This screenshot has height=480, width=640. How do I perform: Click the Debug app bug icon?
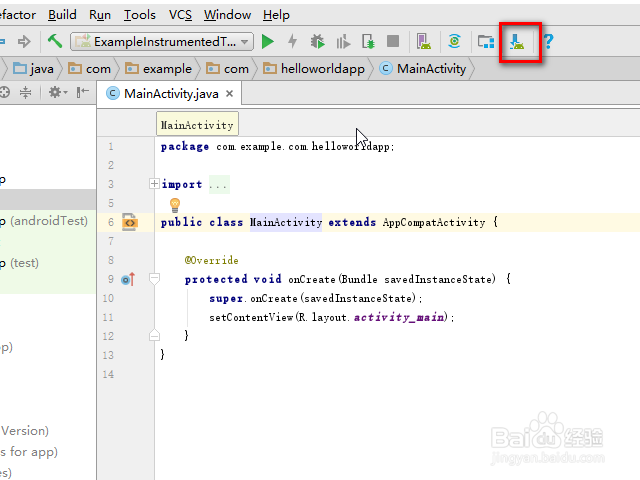pyautogui.click(x=317, y=42)
